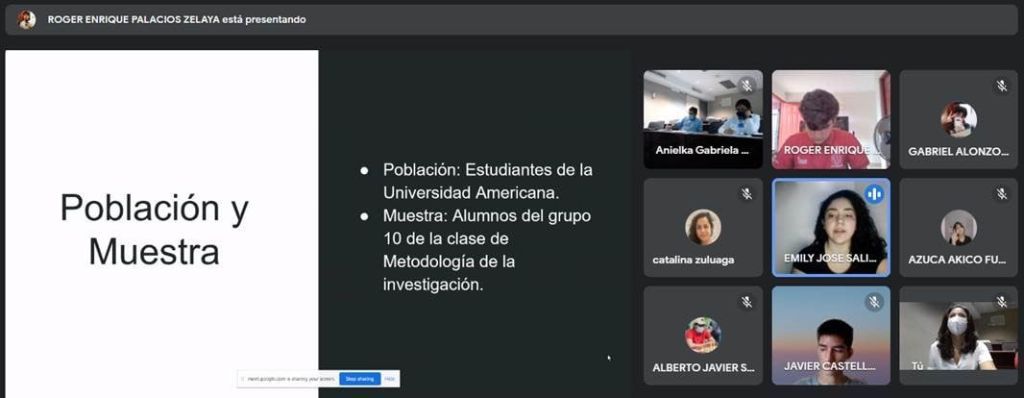
Task: Click the blue Stop sharing button
Action: tap(360, 379)
